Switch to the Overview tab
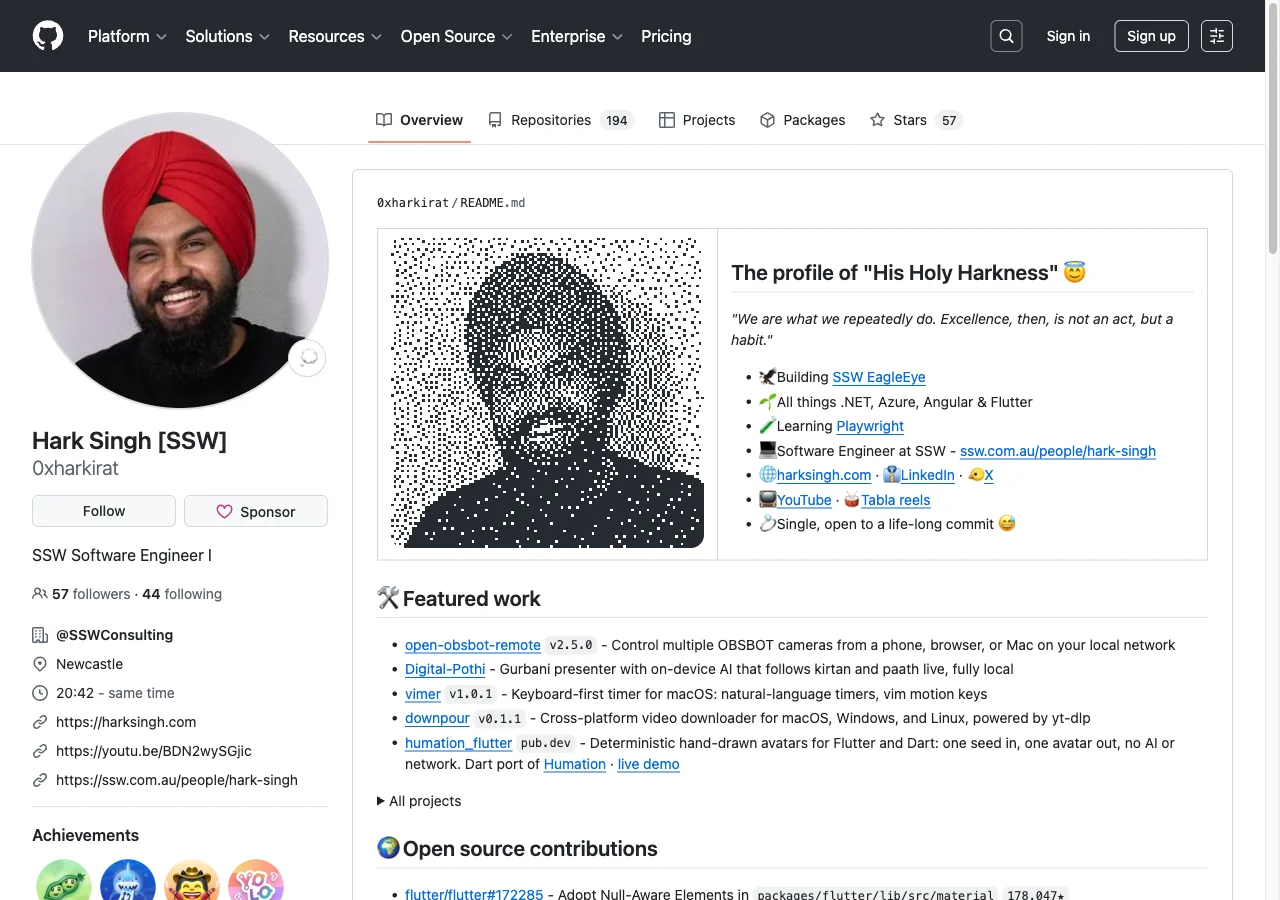The width and height of the screenshot is (1280, 900). (420, 120)
